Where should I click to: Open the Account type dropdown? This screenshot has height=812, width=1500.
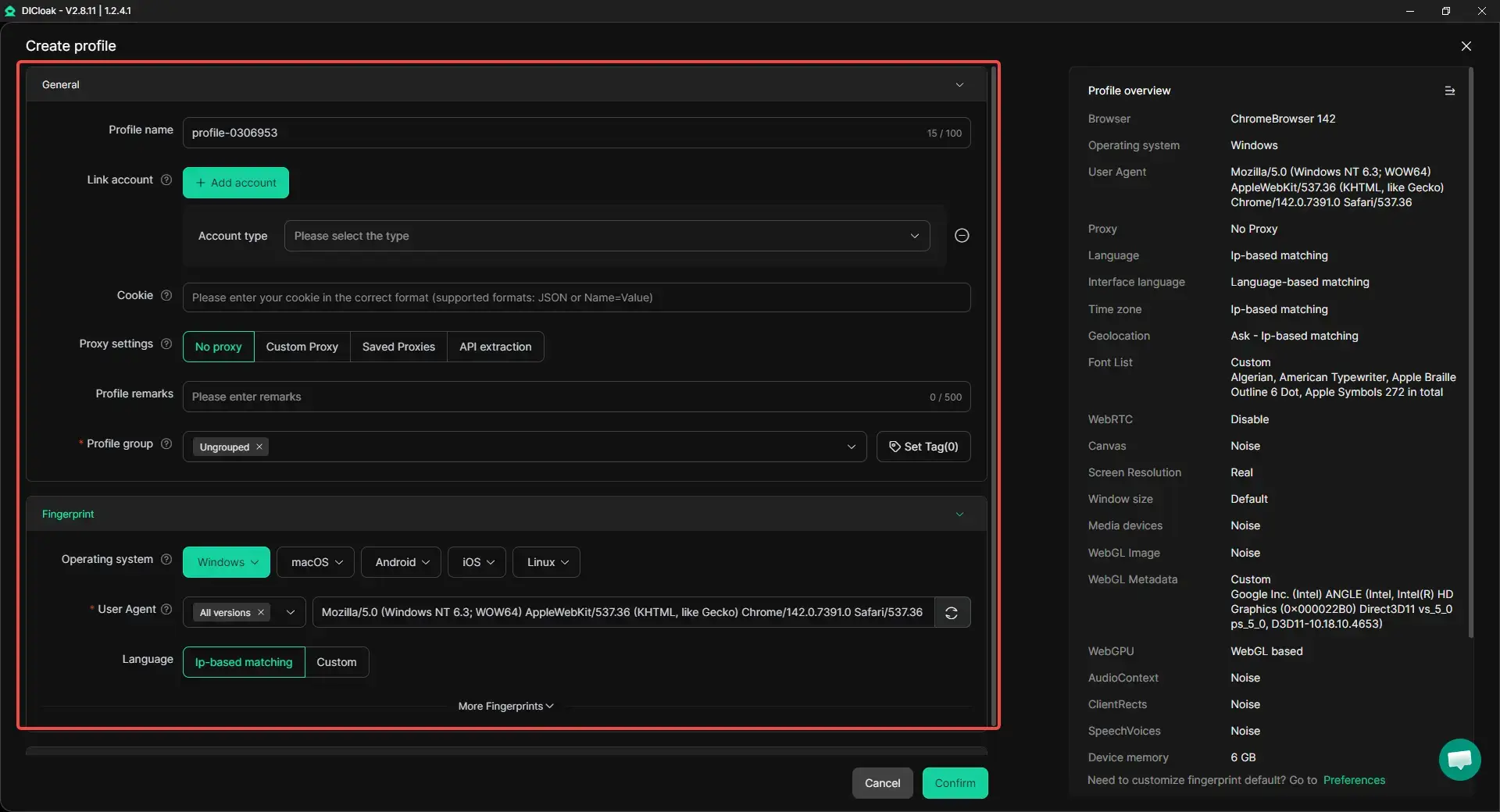point(606,237)
